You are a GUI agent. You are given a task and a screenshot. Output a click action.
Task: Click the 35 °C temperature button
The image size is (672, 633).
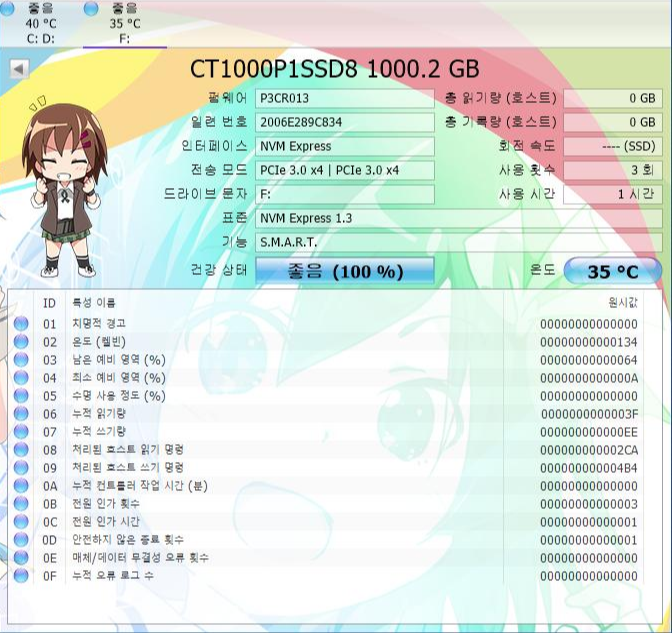[x=613, y=271]
